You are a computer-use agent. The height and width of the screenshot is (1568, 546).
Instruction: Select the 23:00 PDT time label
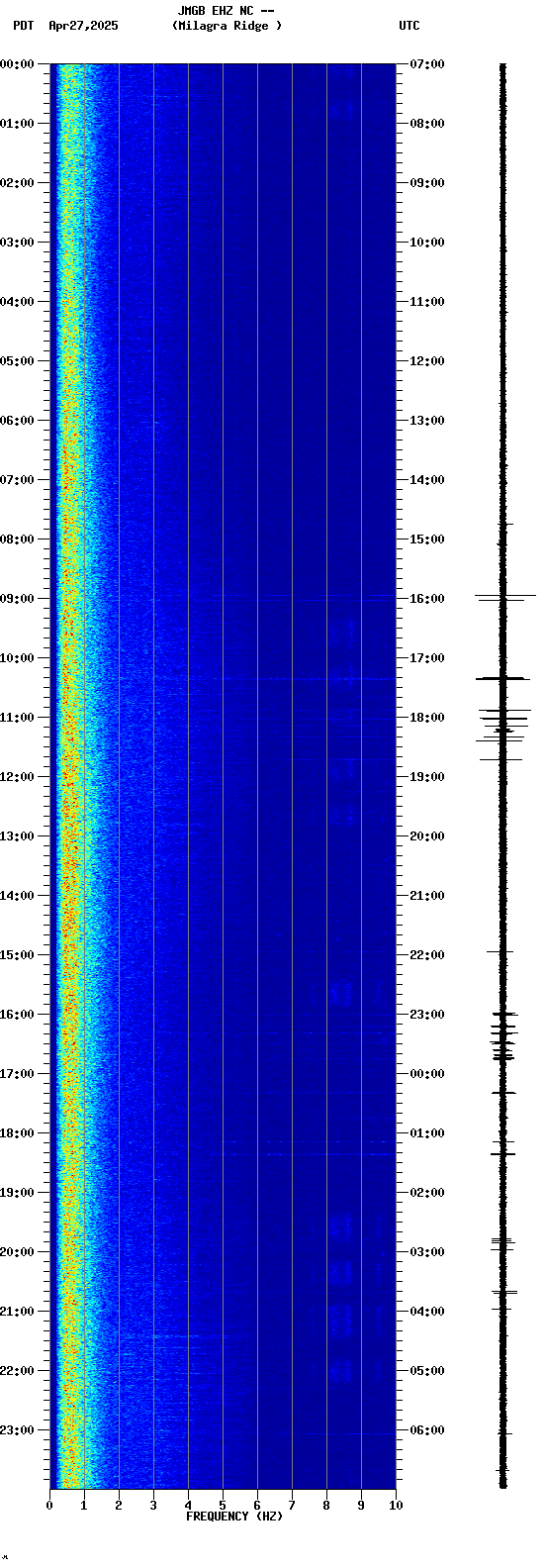17,1430
